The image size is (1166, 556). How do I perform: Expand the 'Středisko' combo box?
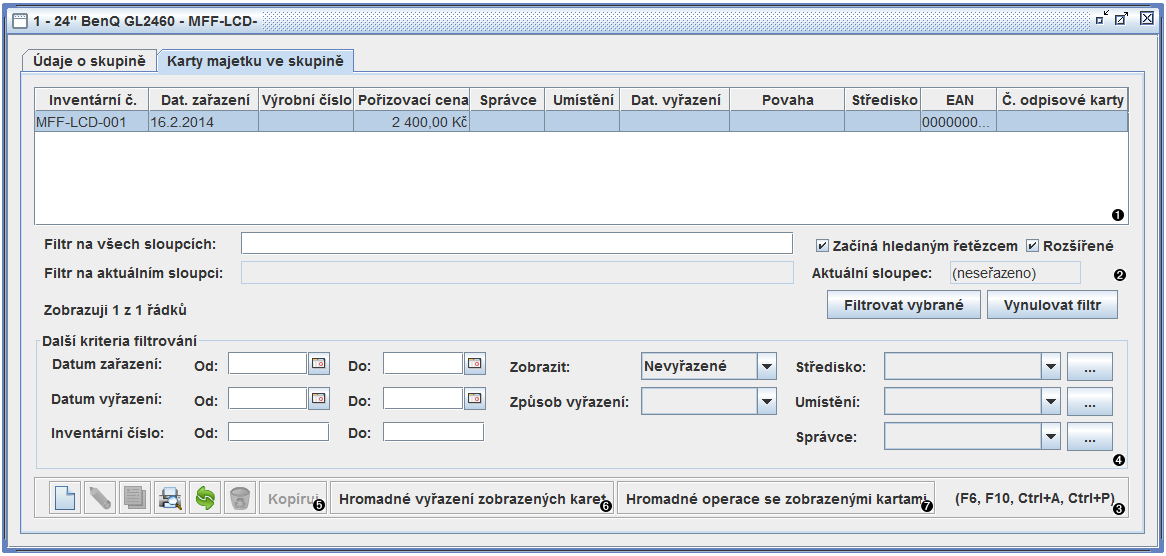click(x=1050, y=366)
